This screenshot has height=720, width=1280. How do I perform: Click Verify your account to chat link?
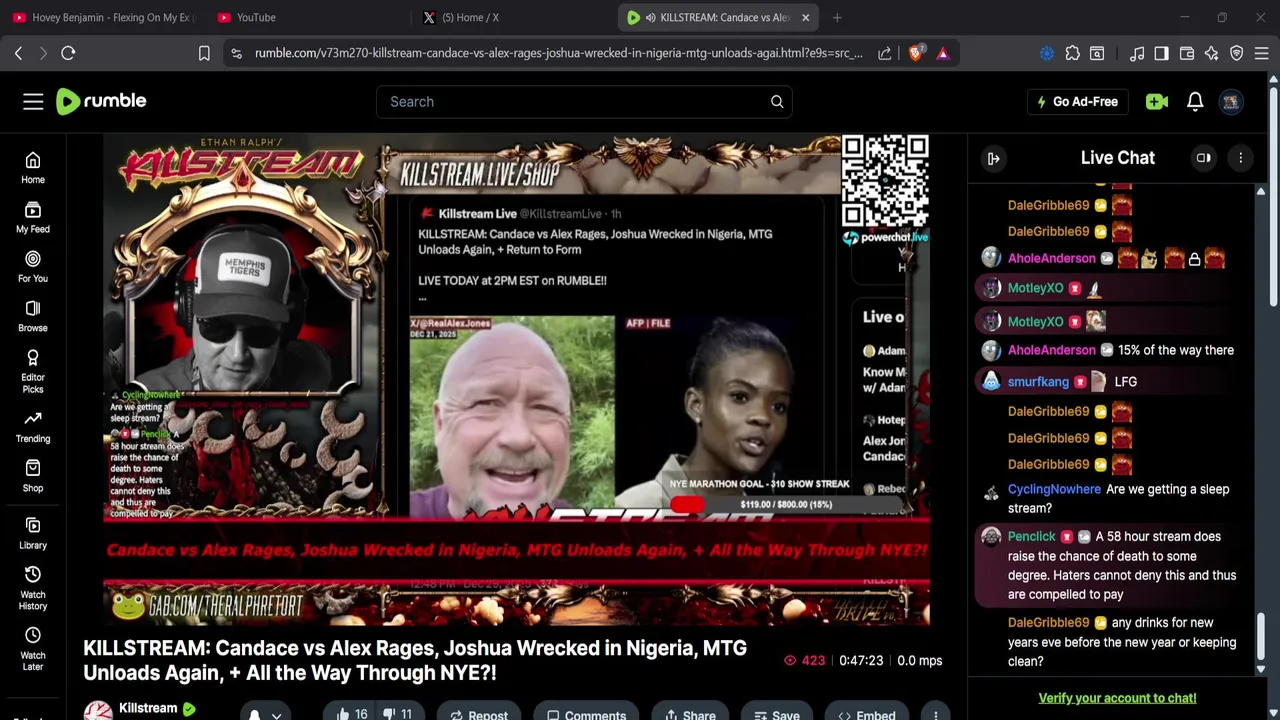pos(1117,698)
